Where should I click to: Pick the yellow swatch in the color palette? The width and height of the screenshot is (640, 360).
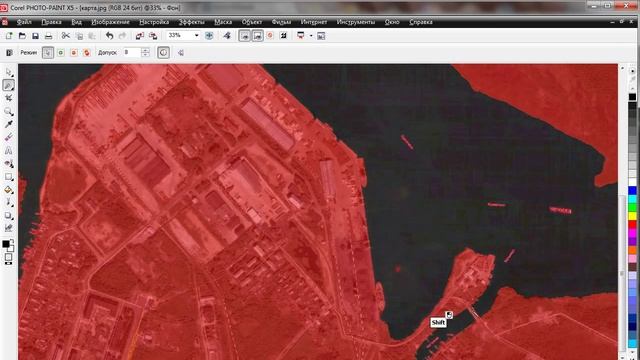click(x=632, y=216)
